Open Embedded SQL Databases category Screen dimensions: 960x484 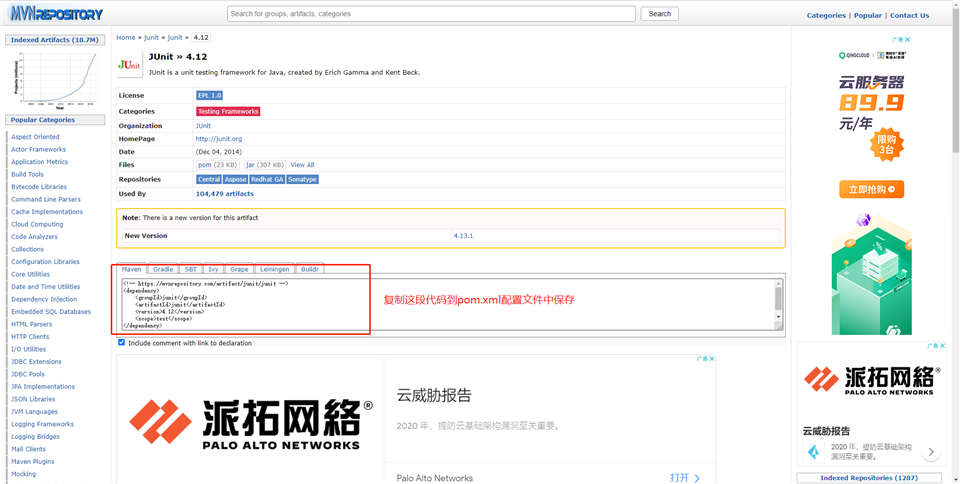51,311
